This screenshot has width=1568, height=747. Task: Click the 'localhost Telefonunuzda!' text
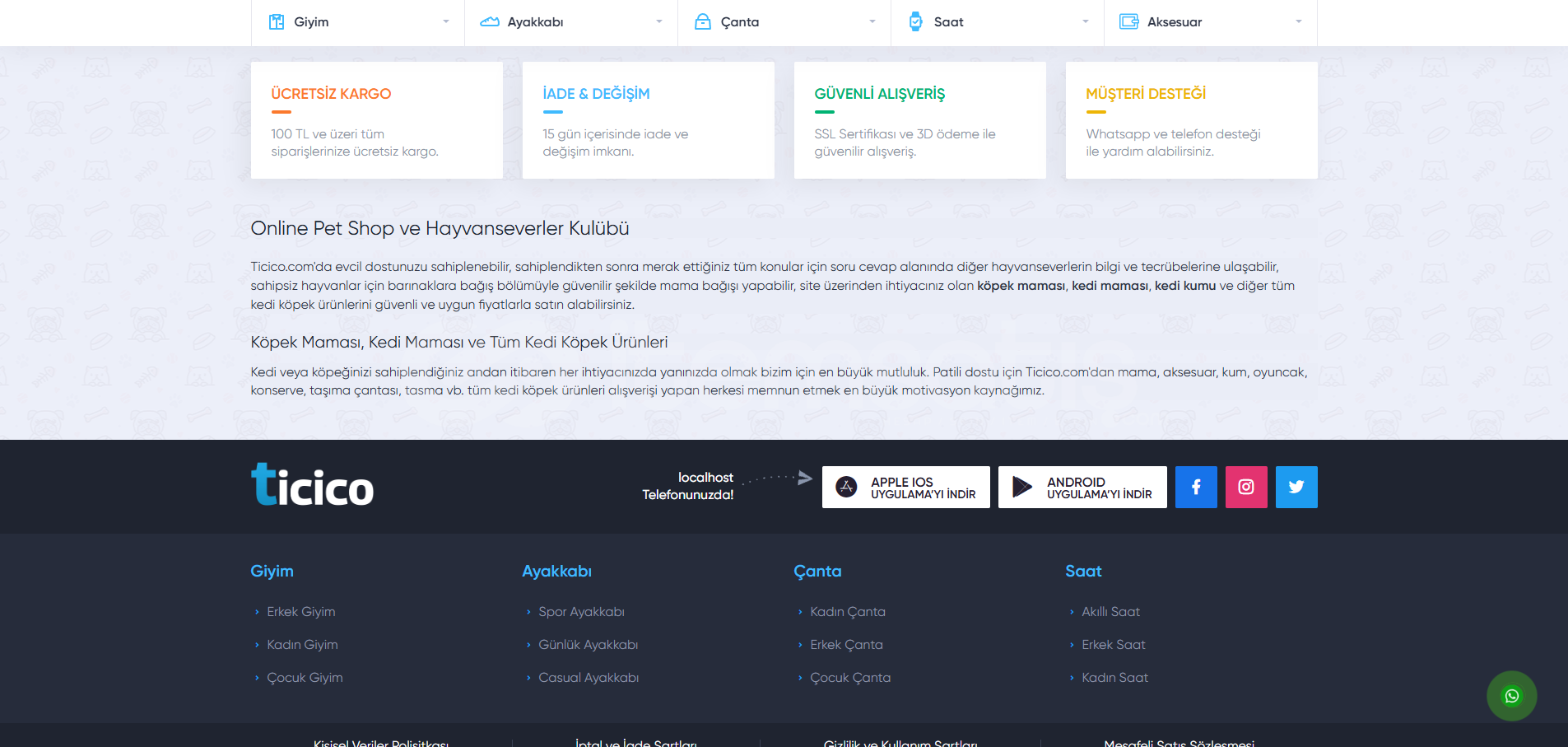click(x=688, y=486)
